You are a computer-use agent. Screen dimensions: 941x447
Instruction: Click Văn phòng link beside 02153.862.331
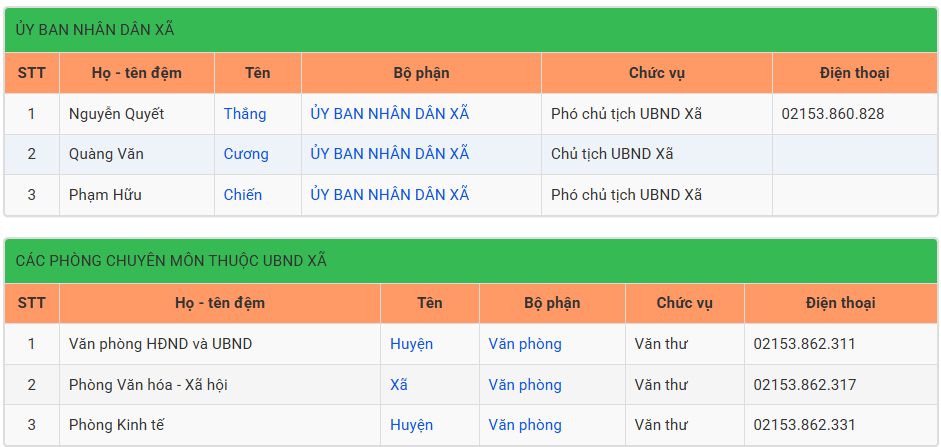(525, 425)
